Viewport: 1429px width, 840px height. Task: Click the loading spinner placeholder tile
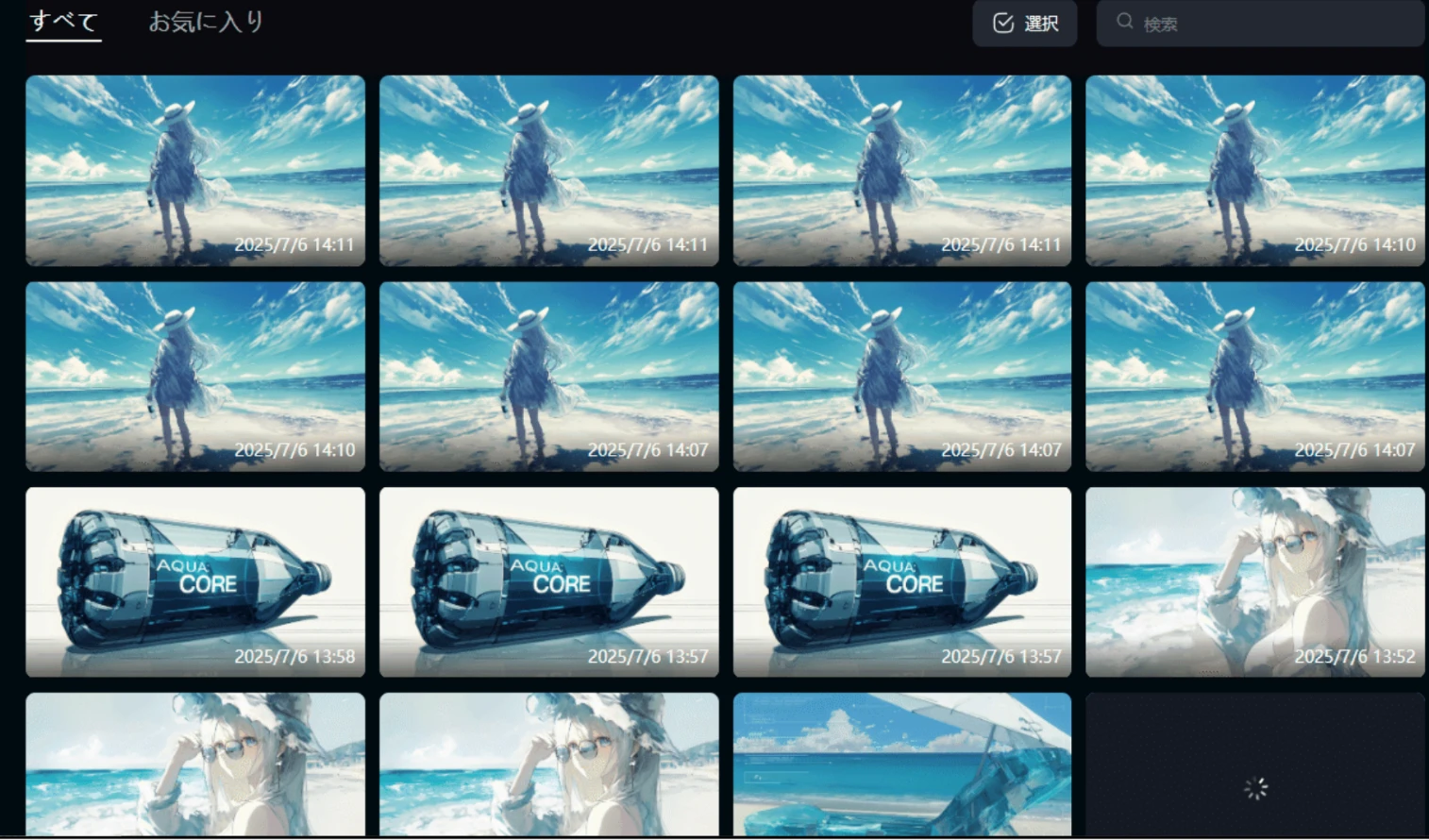[1255, 764]
